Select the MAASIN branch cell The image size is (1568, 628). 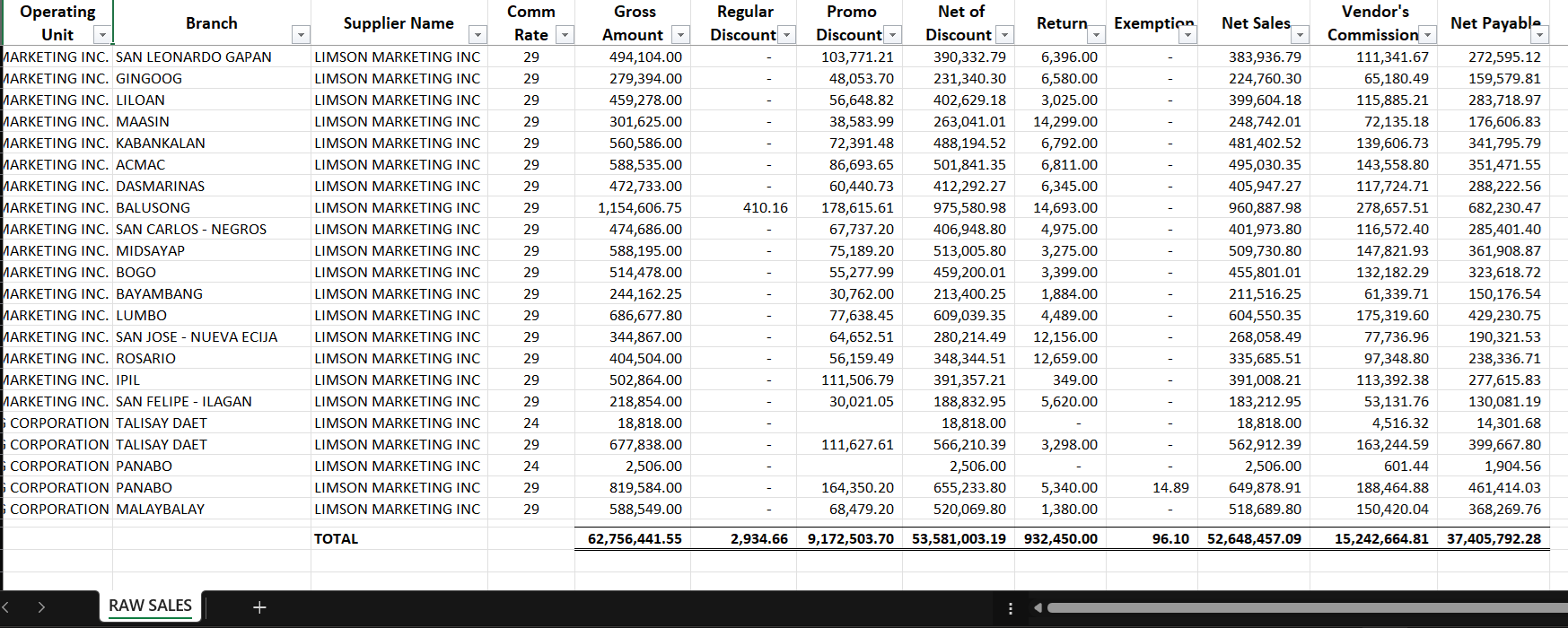click(212, 121)
